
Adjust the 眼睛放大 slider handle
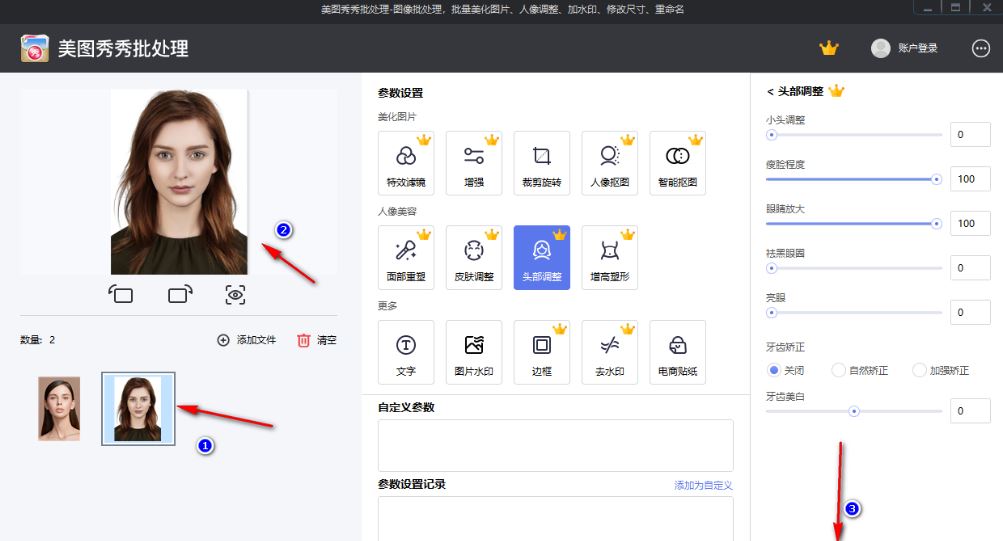[936, 224]
